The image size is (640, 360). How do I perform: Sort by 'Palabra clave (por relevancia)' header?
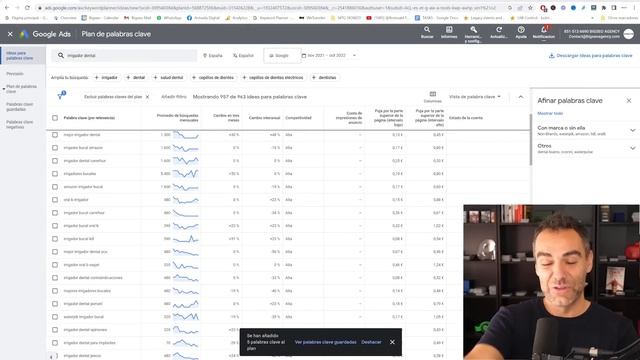point(89,118)
